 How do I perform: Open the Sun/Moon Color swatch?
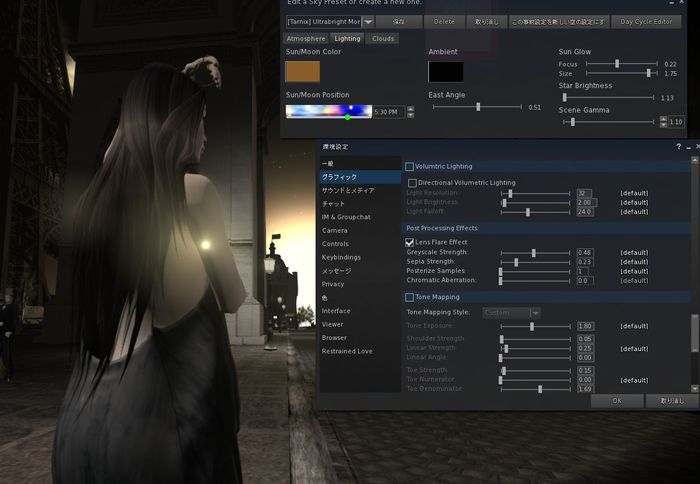point(303,71)
